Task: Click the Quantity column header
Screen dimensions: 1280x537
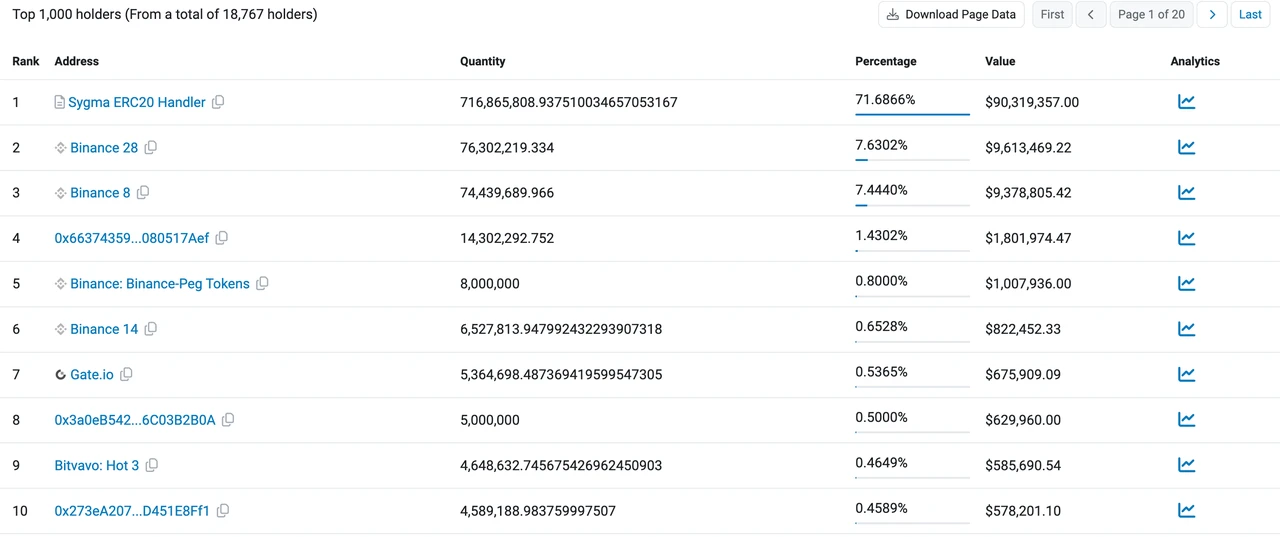Action: (x=482, y=61)
